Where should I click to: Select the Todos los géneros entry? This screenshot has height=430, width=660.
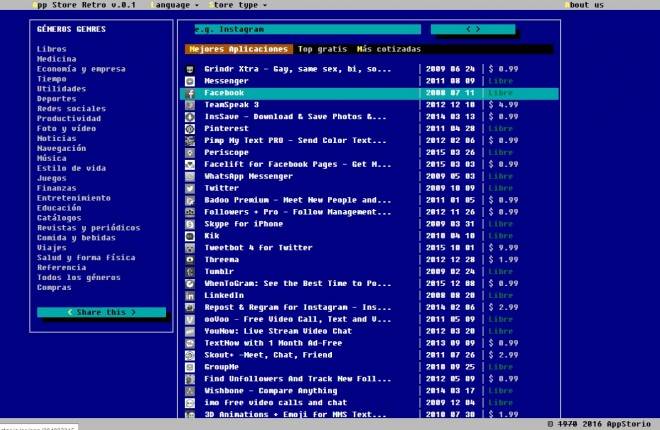click(79, 277)
